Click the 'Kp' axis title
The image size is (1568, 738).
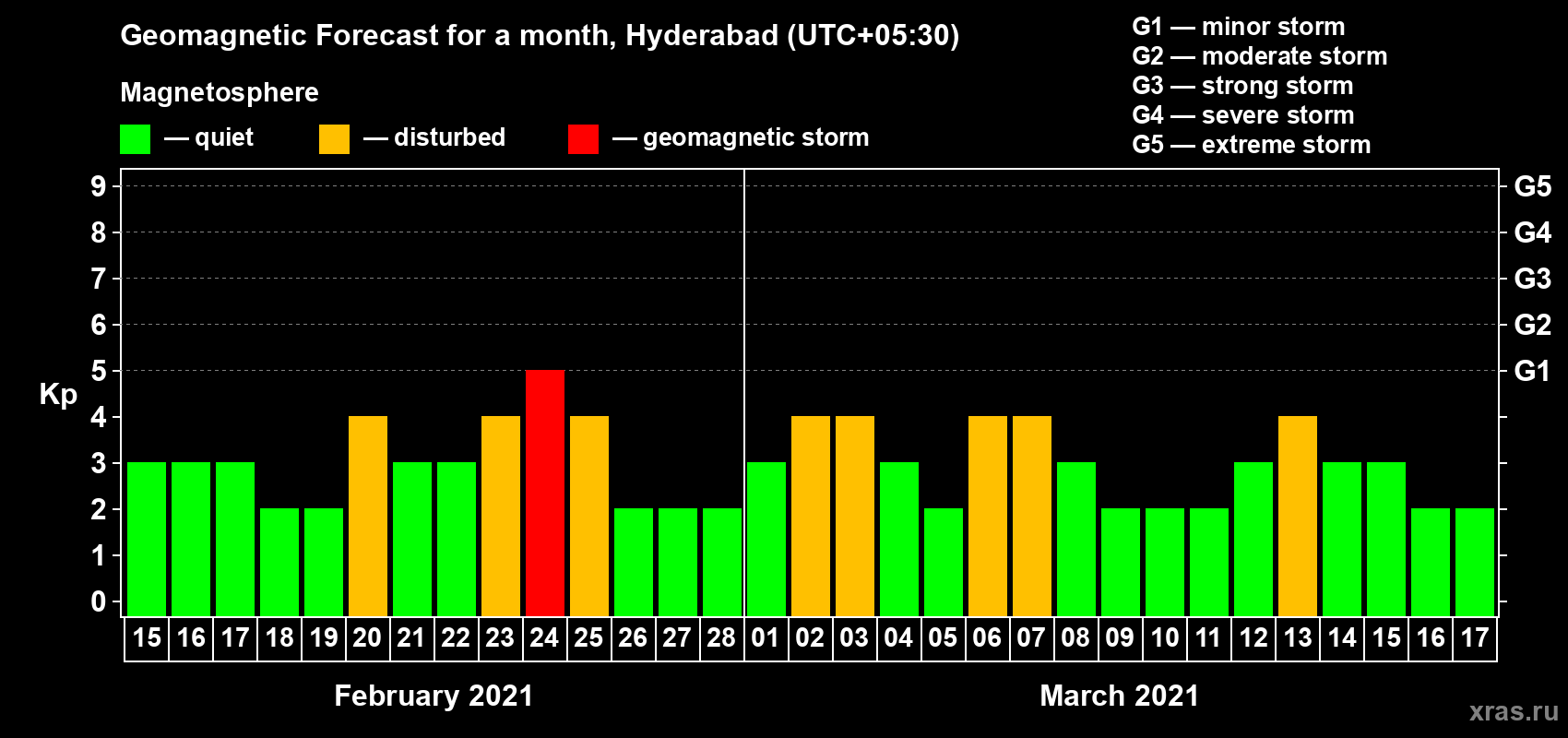(58, 395)
